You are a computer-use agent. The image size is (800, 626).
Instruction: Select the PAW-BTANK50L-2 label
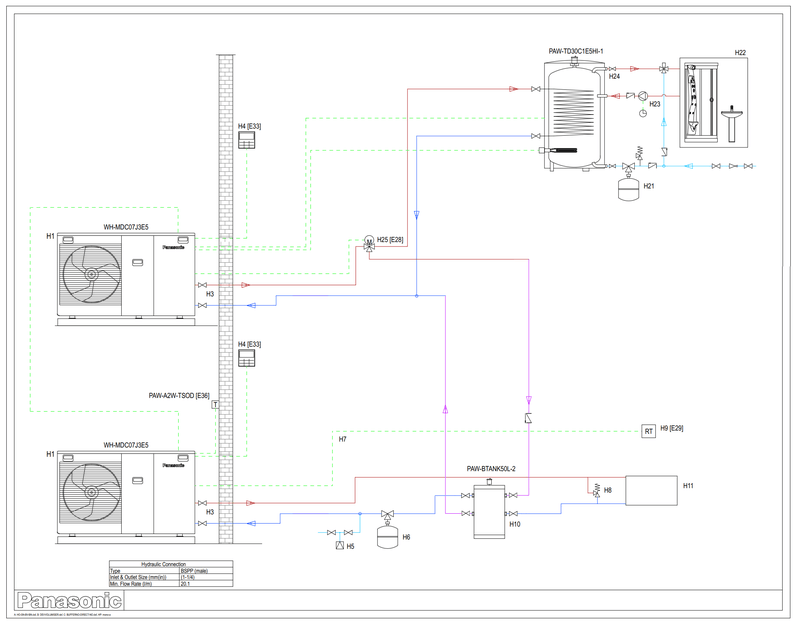tap(491, 469)
